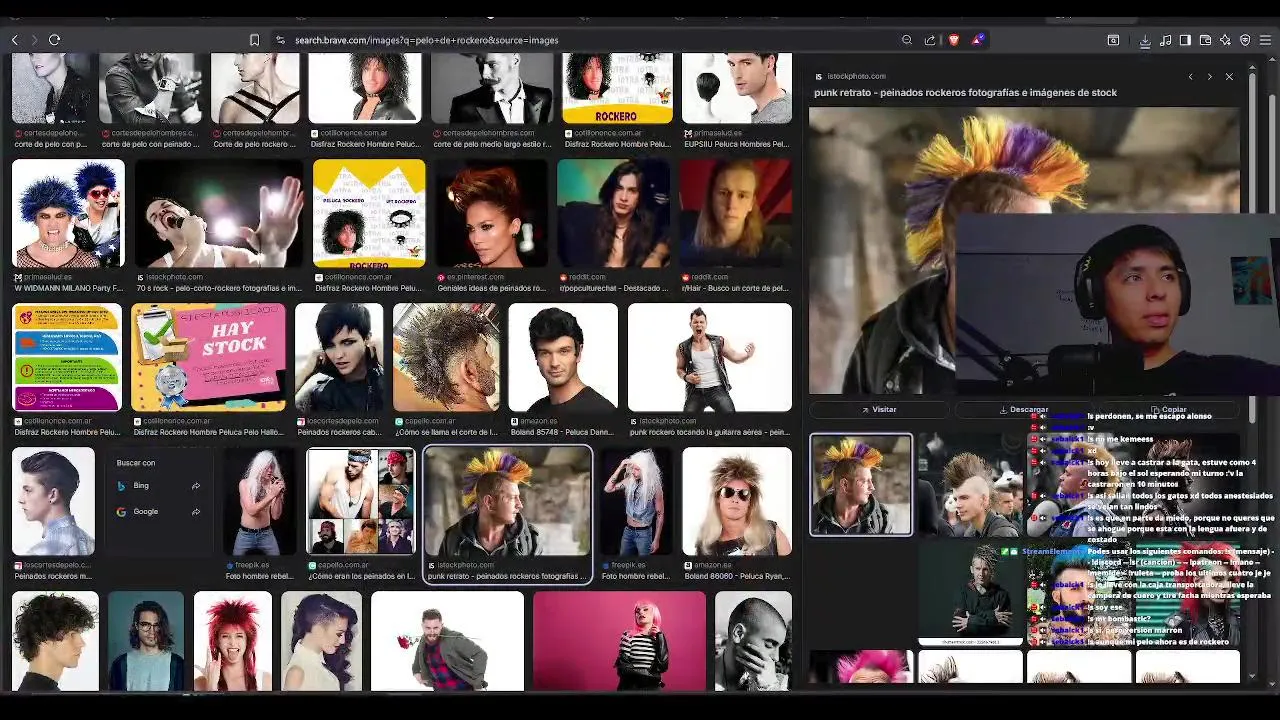The width and height of the screenshot is (1280, 720).
Task: Open the pink-haired woman on magenta background image
Action: (x=619, y=641)
